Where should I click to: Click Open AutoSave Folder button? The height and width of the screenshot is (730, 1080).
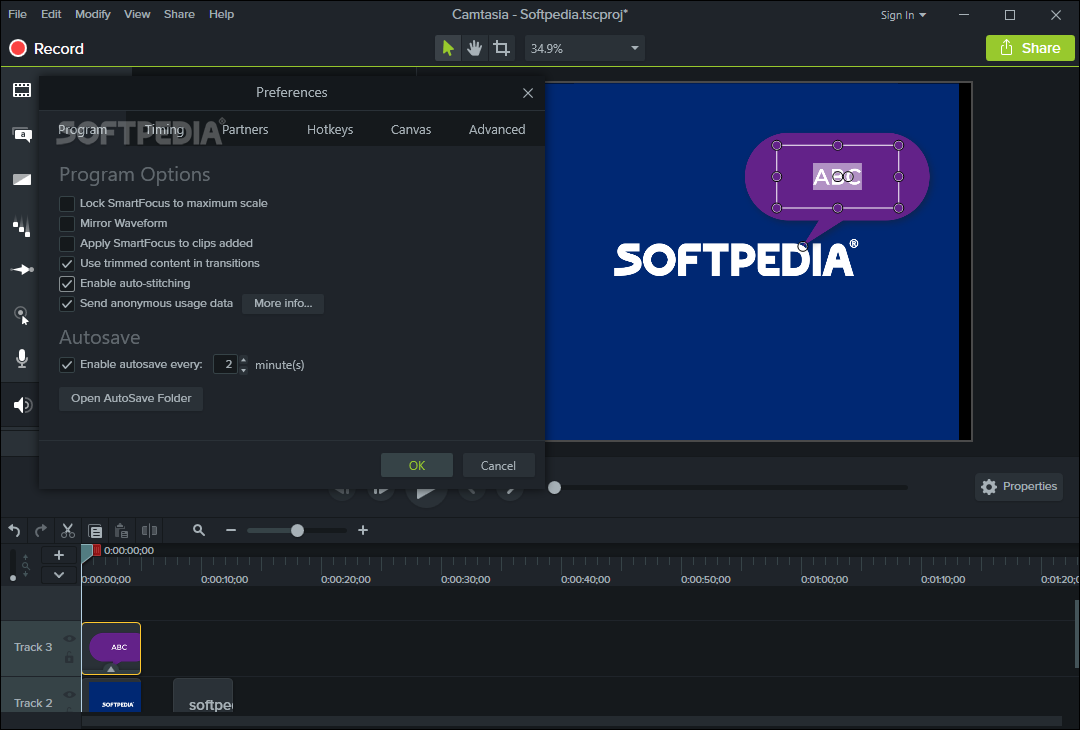(131, 399)
